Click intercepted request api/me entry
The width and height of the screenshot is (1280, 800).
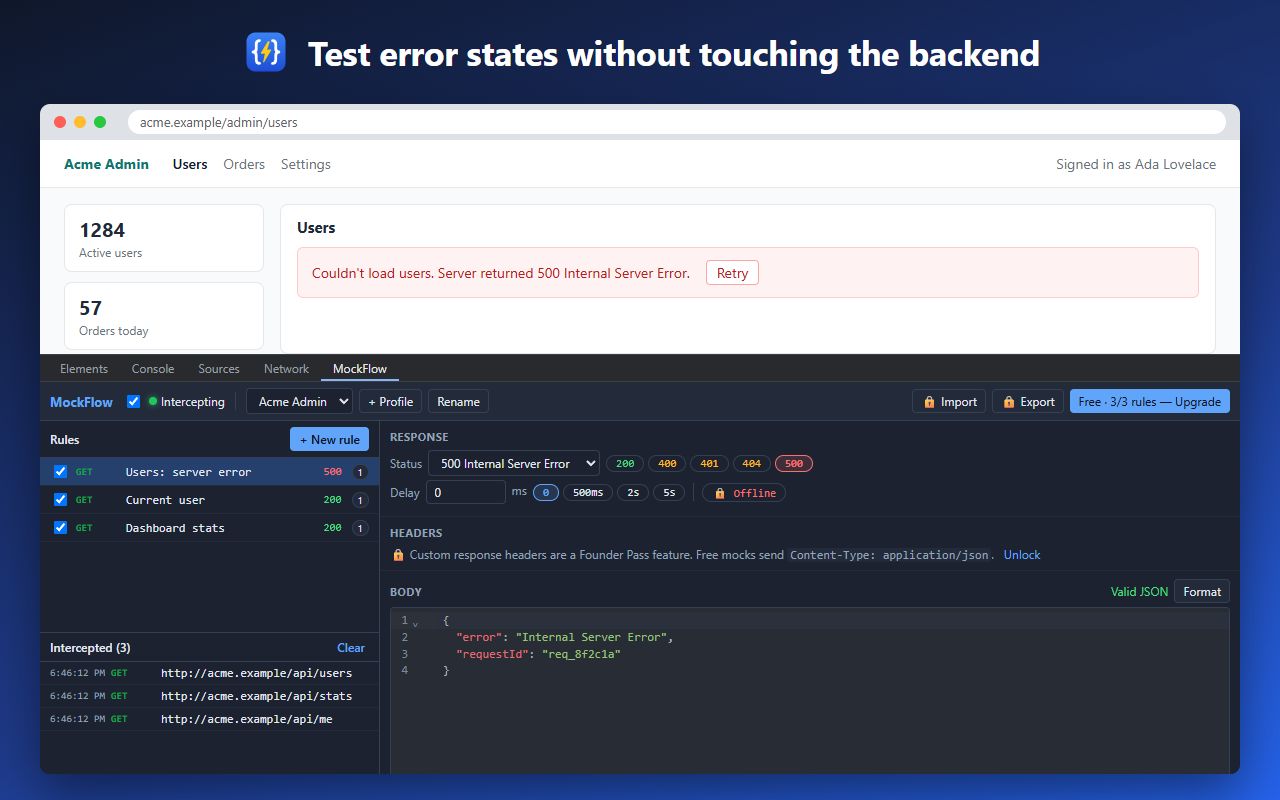pos(210,719)
